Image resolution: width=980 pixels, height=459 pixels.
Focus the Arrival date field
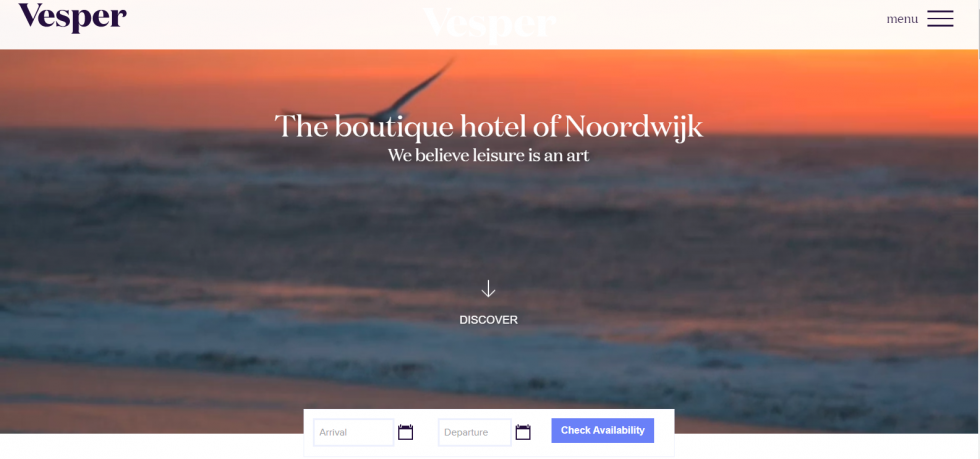pos(354,432)
